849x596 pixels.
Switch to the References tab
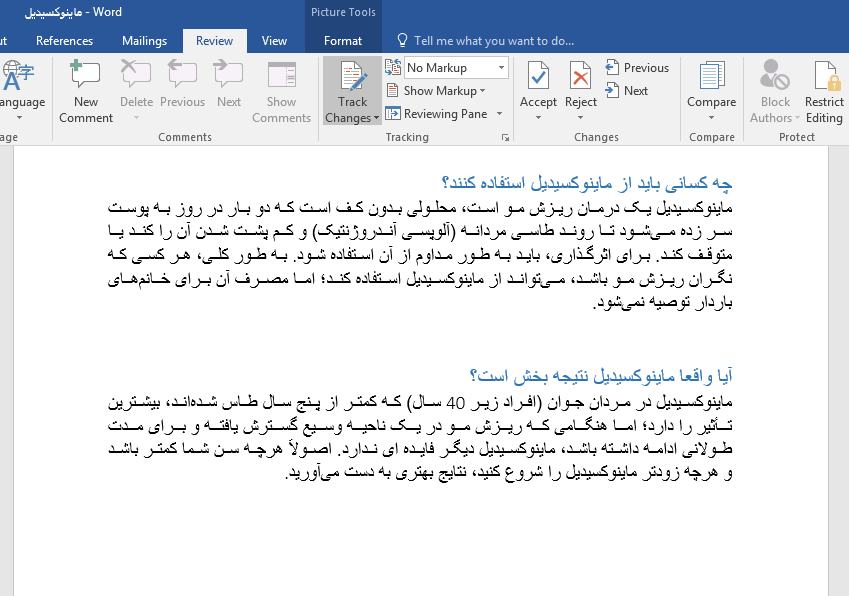64,41
